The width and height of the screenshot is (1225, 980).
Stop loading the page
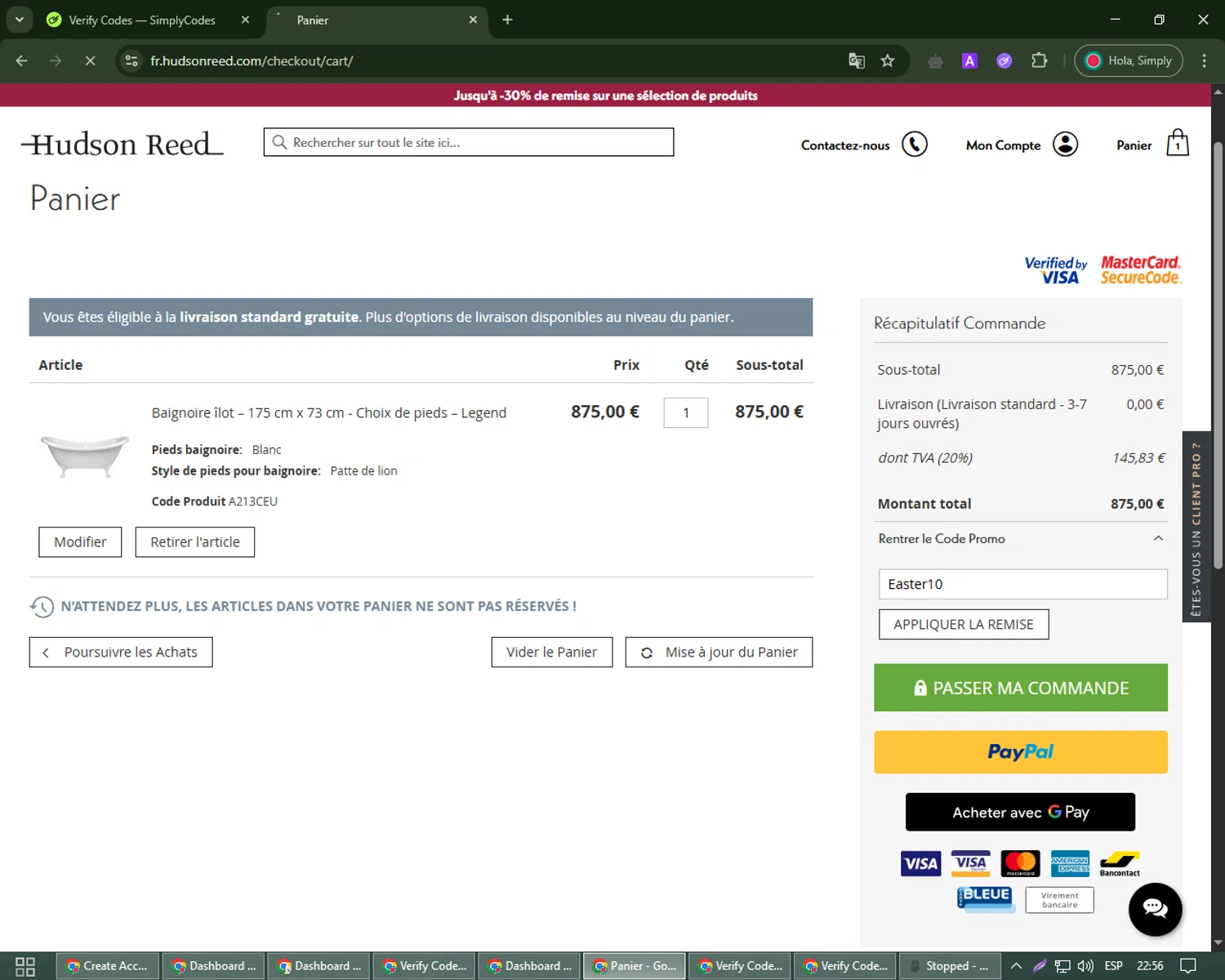tap(90, 60)
